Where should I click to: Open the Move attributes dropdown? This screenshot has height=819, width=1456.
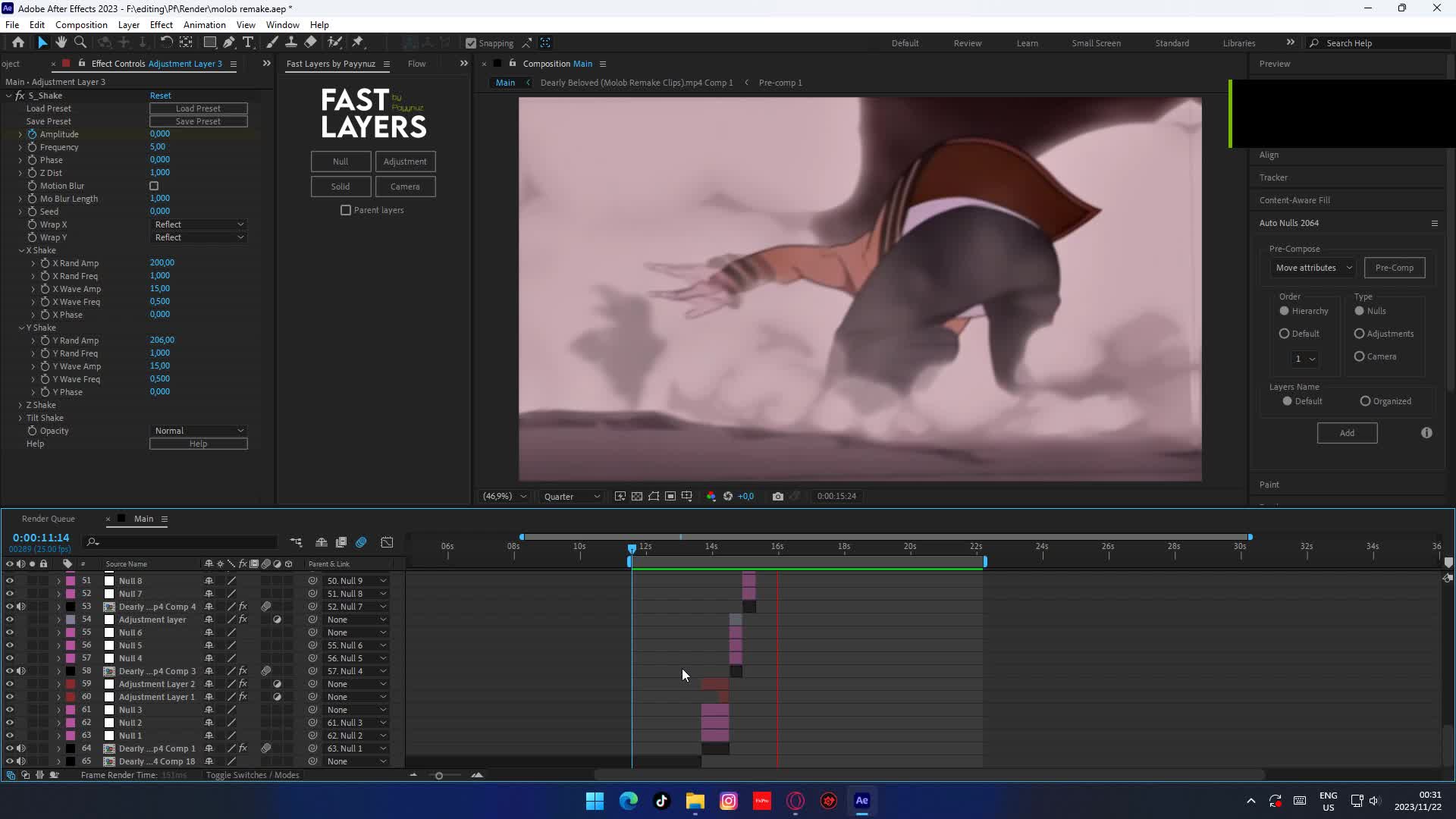pyautogui.click(x=1313, y=268)
